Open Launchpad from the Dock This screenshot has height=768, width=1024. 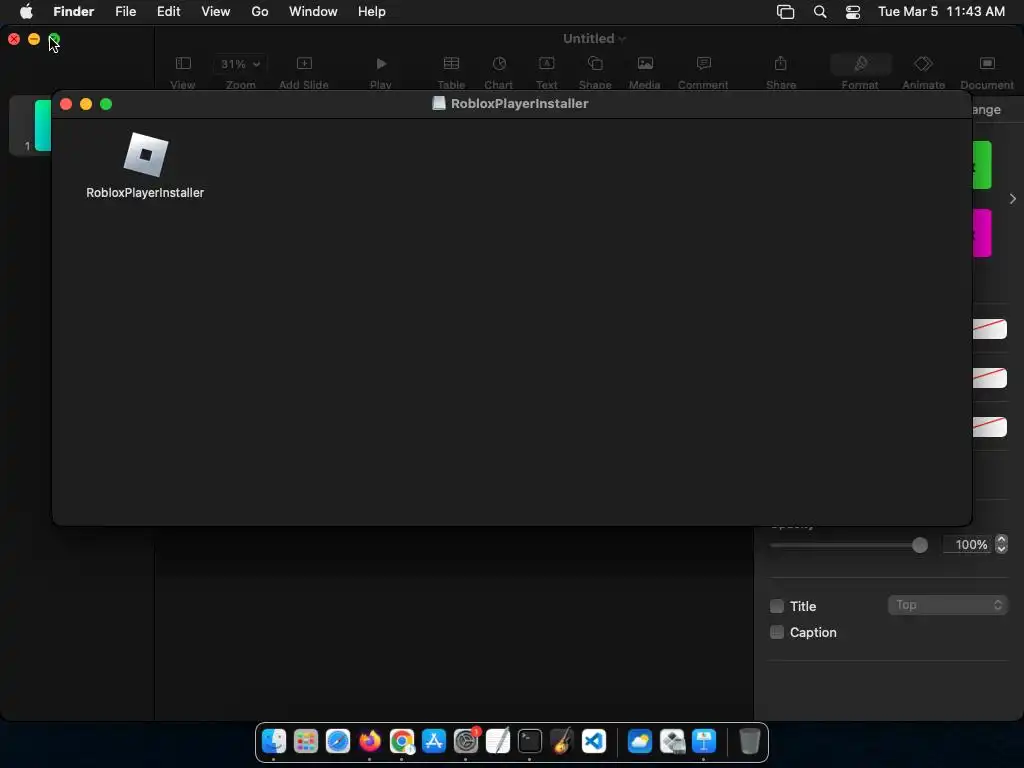306,741
